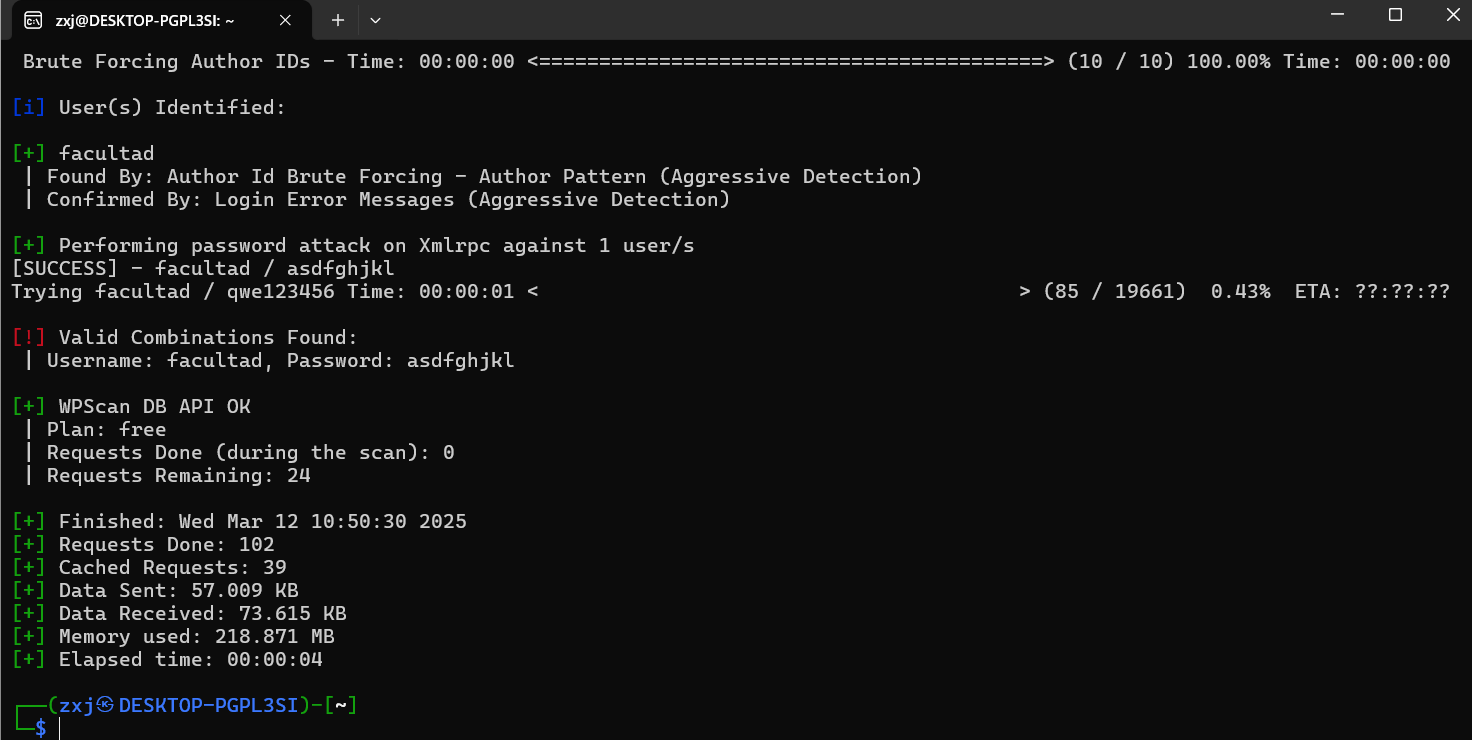Screen dimensions: 1472x740
Task: Click the Elapsed time 00:00:04 line
Action: tap(190, 660)
